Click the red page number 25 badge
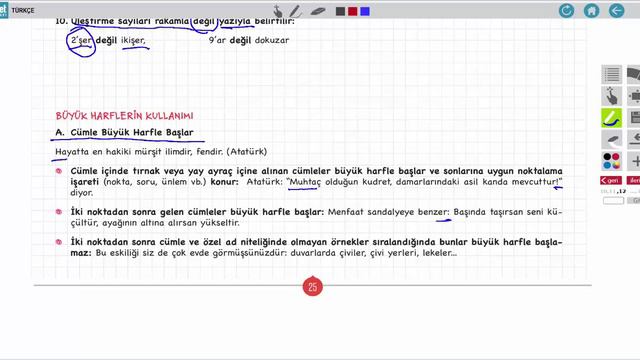 pyautogui.click(x=313, y=287)
